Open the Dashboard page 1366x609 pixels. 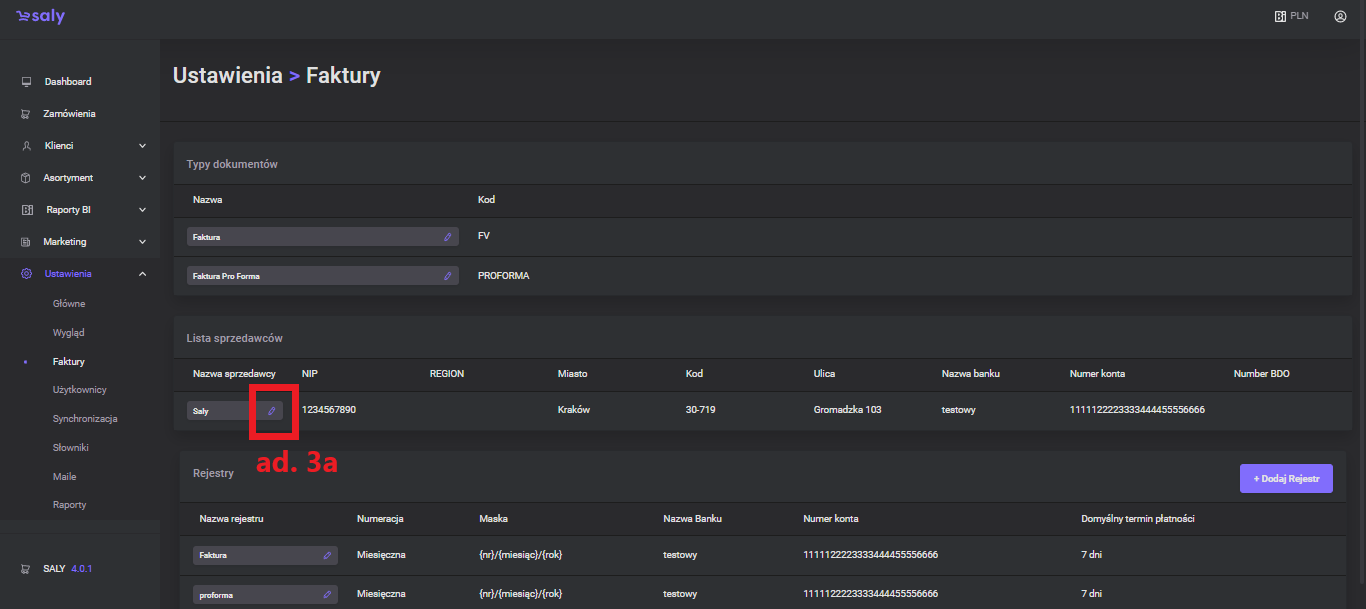(67, 82)
